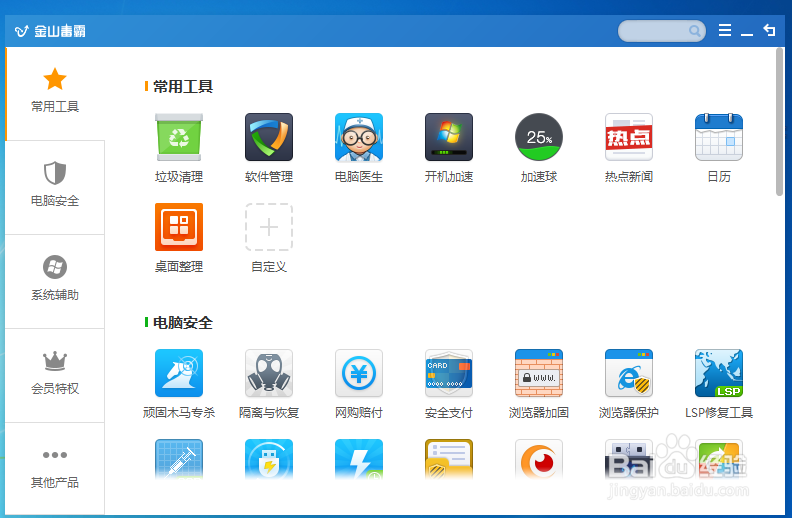792x518 pixels.
Task: Minimize the 金山毒霸 window
Action: click(747, 32)
